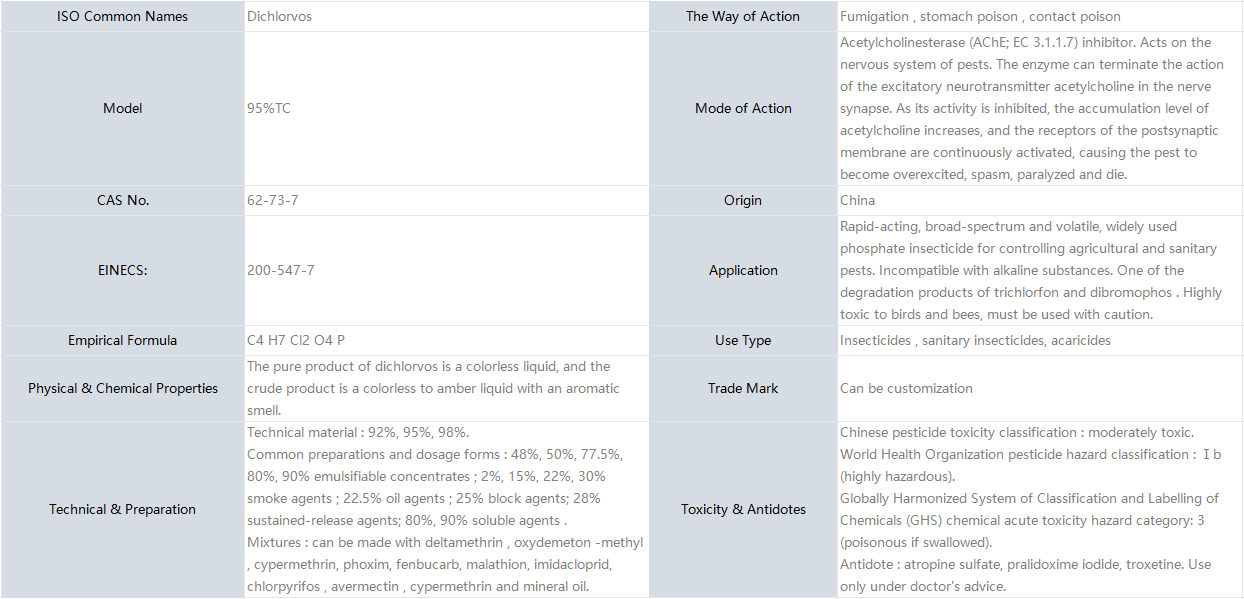
Task: Click The Way of Action header cell
Action: (743, 16)
